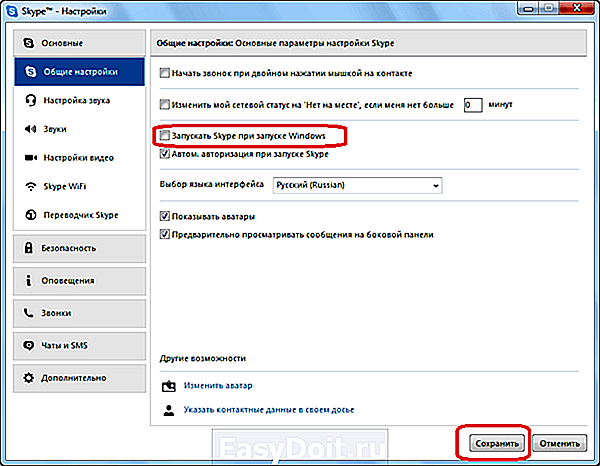The image size is (600, 466).
Task: Enable Изменить мой сетевой статус checkbox
Action: tap(165, 104)
